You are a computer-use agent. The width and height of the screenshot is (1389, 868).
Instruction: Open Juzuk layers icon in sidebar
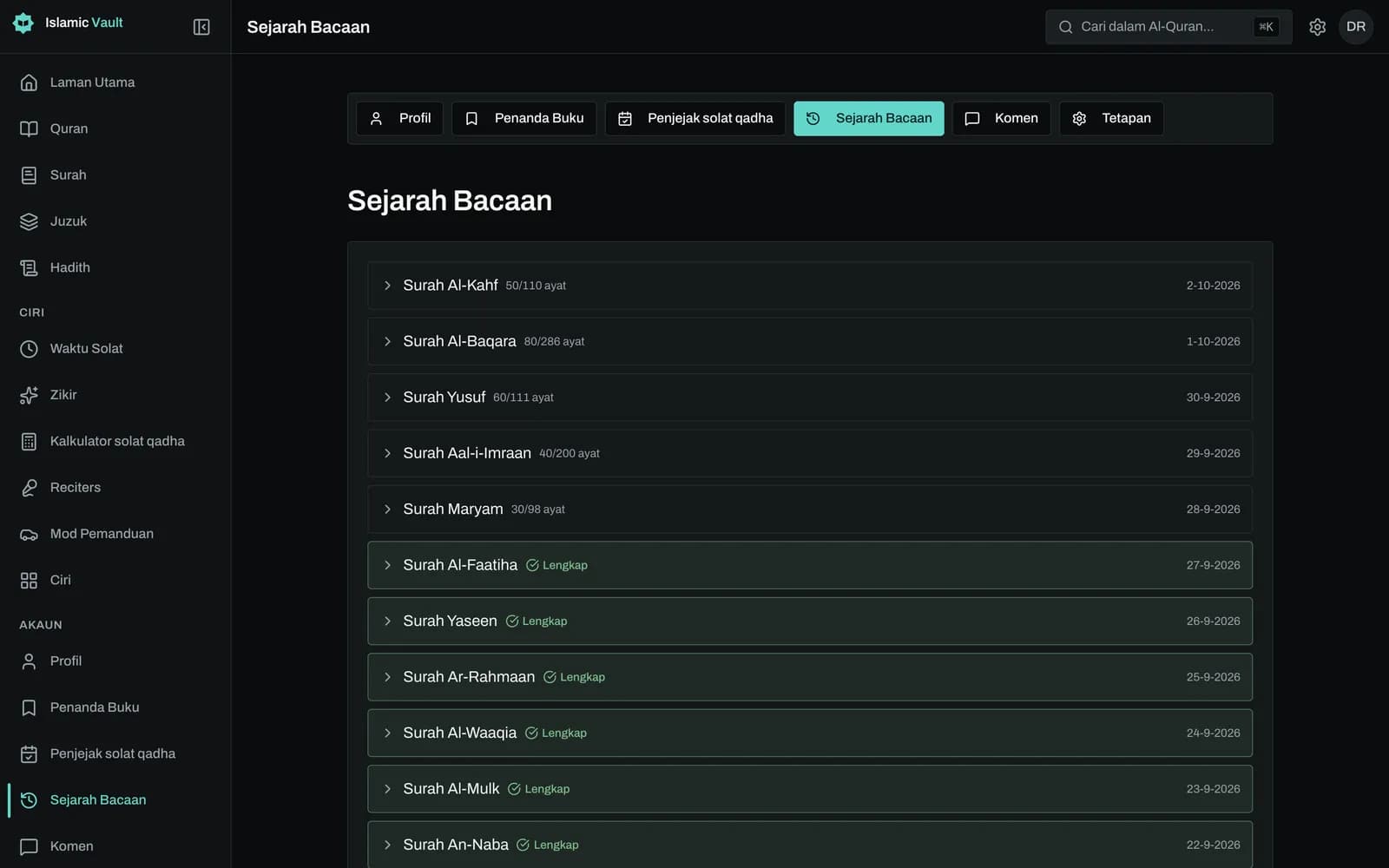[29, 221]
